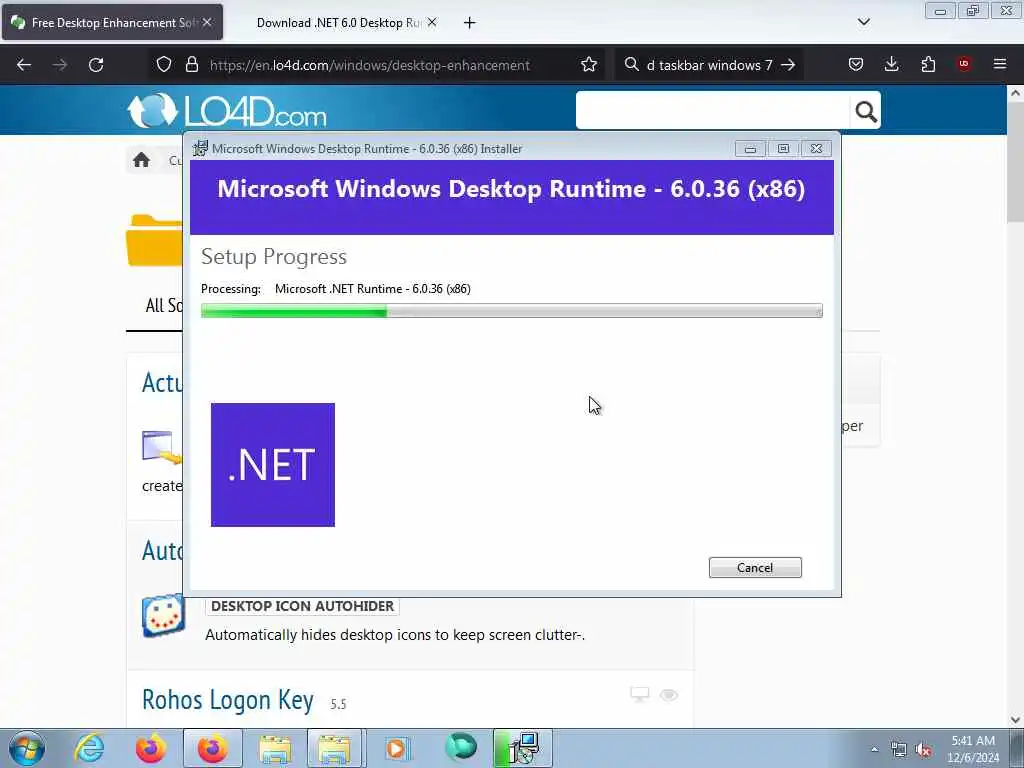Close the Free Desktop Enhancement tab

click(x=207, y=22)
